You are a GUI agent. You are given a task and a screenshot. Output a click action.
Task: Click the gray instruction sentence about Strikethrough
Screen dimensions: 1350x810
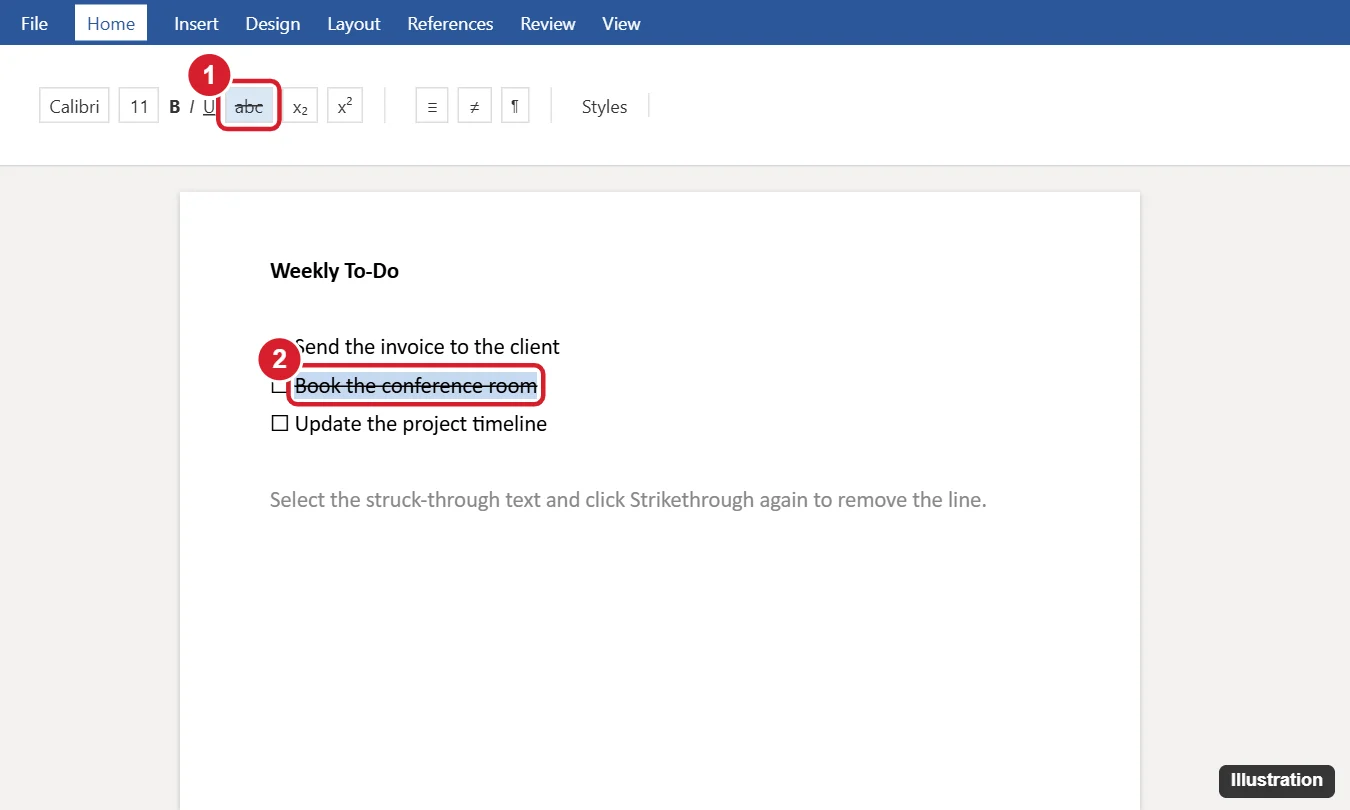pos(628,500)
